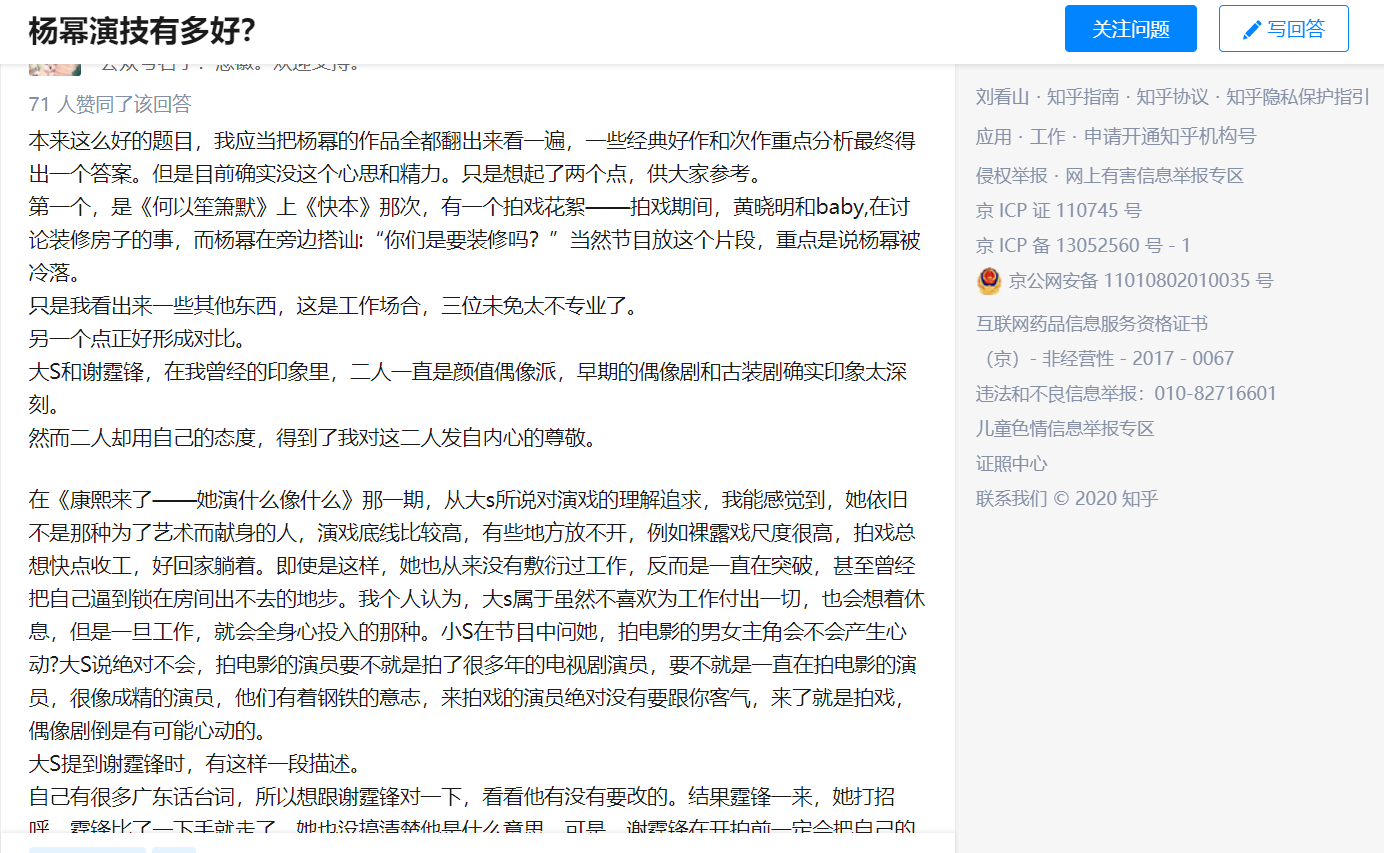Open 知乎隐私保护指引 link
The width and height of the screenshot is (1384, 853).
click(x=1298, y=97)
